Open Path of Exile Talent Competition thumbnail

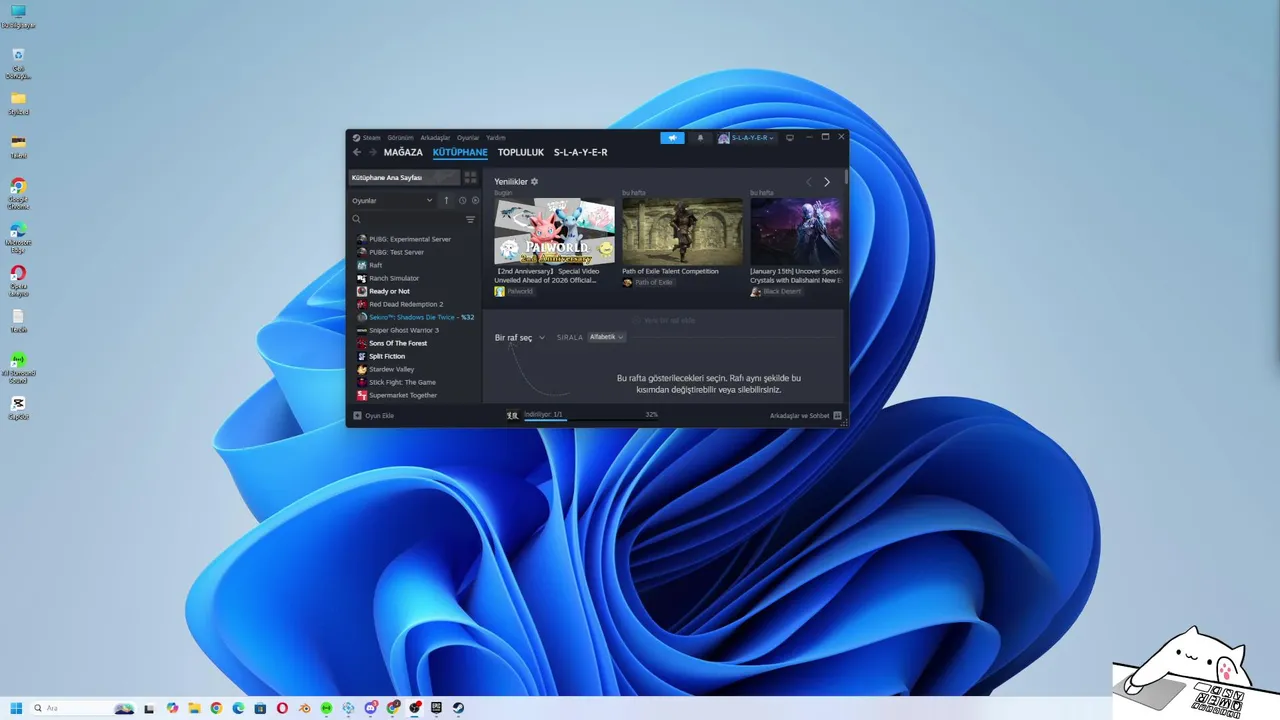(683, 231)
